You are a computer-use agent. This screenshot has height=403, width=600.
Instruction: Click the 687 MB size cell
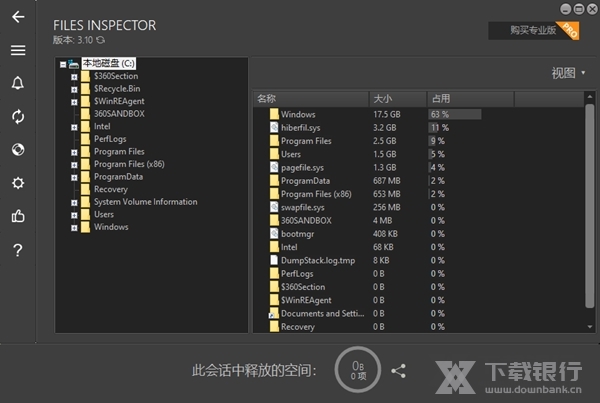click(x=387, y=181)
